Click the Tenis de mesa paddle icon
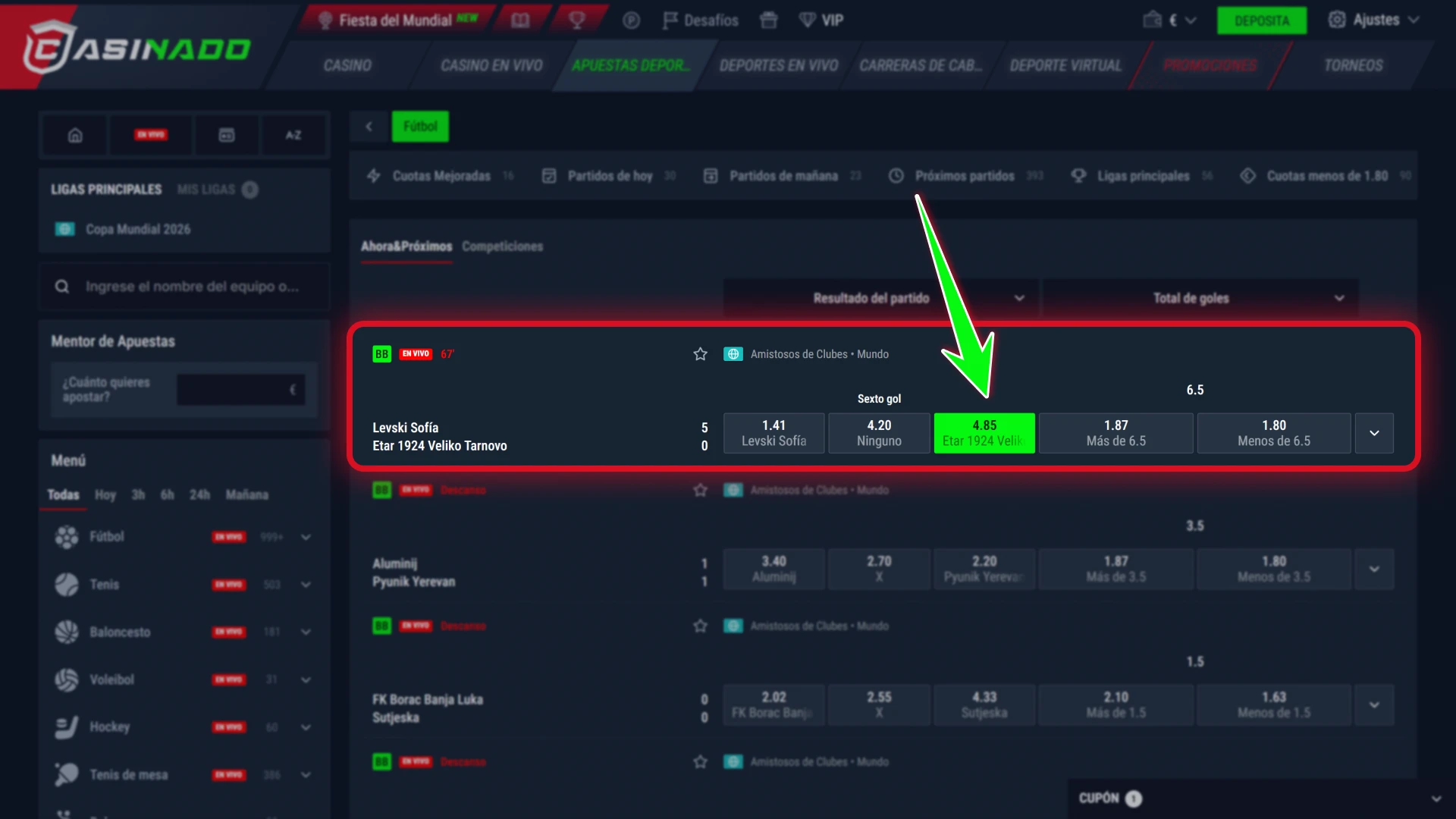The width and height of the screenshot is (1456, 819). pyautogui.click(x=67, y=774)
